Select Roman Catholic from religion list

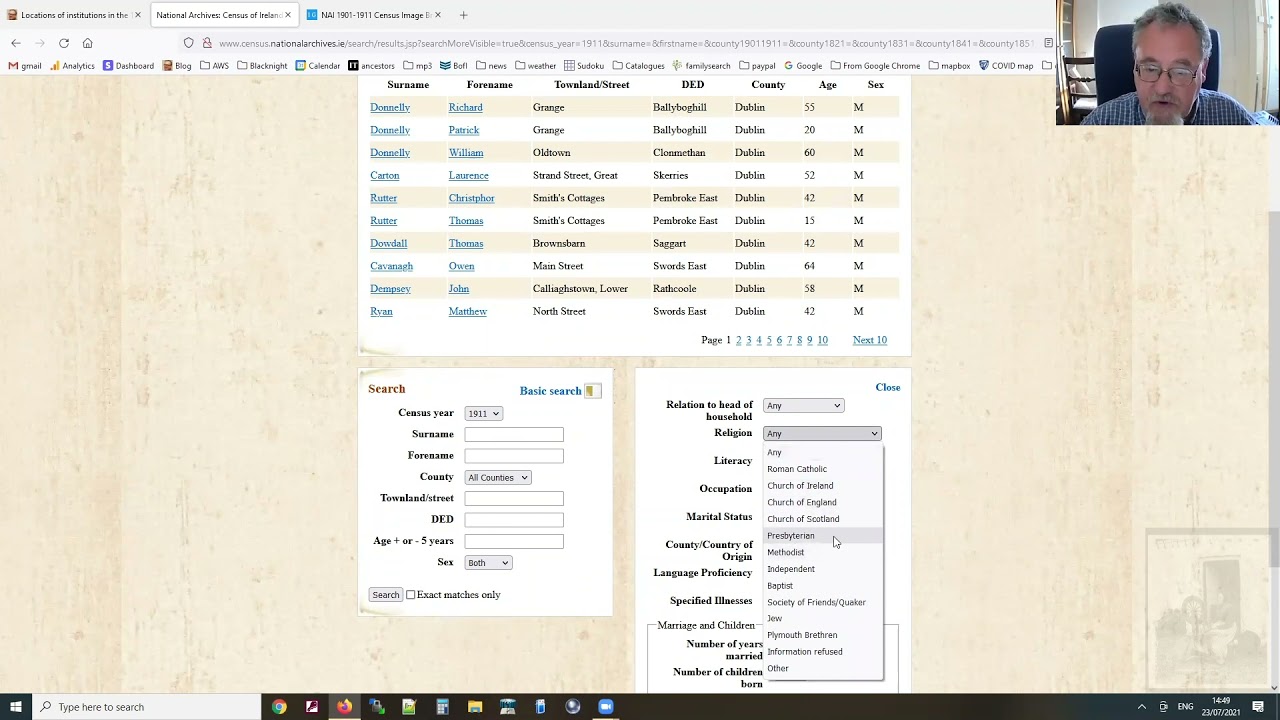(823, 469)
